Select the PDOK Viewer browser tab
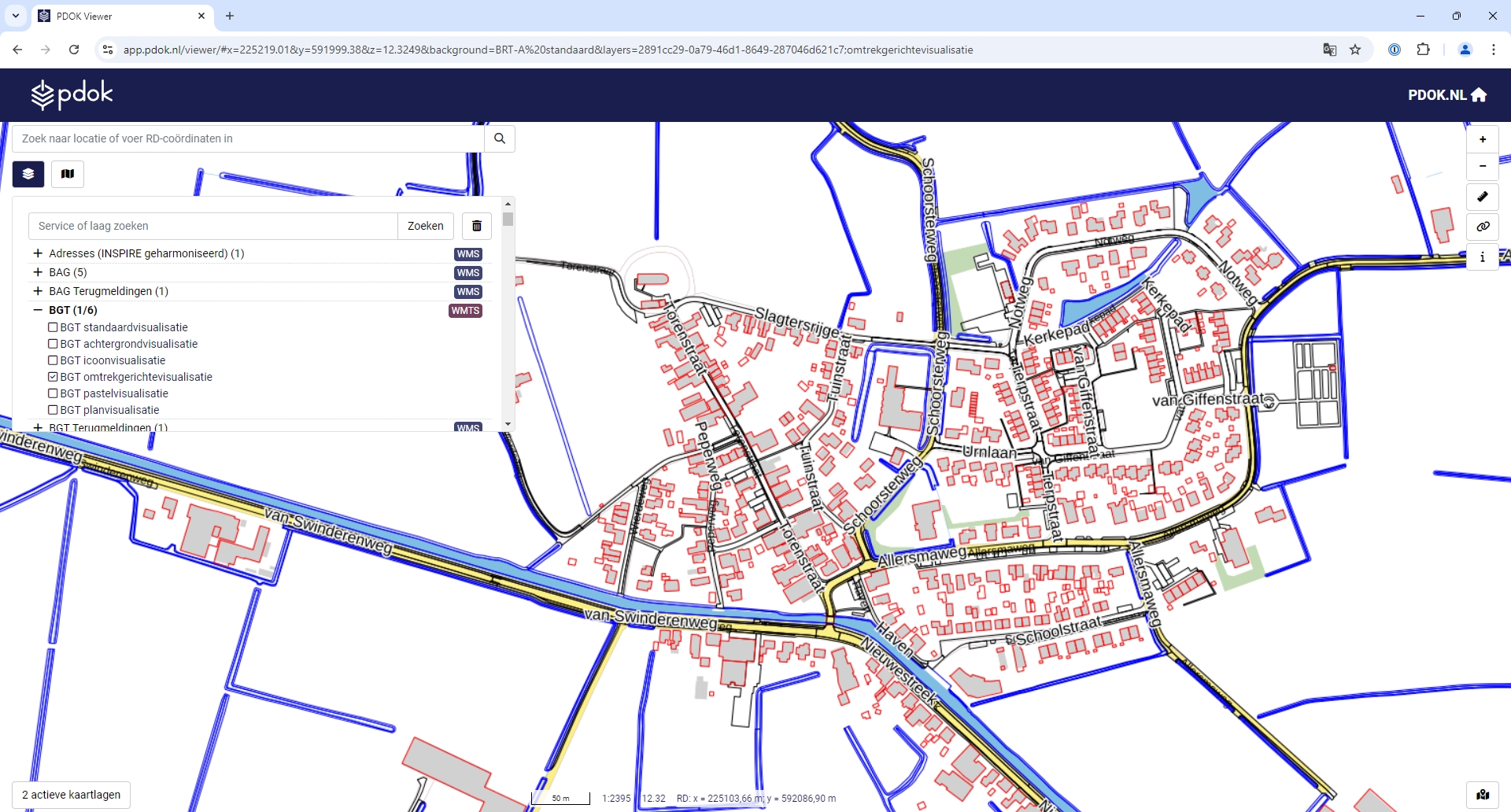 coord(118,16)
